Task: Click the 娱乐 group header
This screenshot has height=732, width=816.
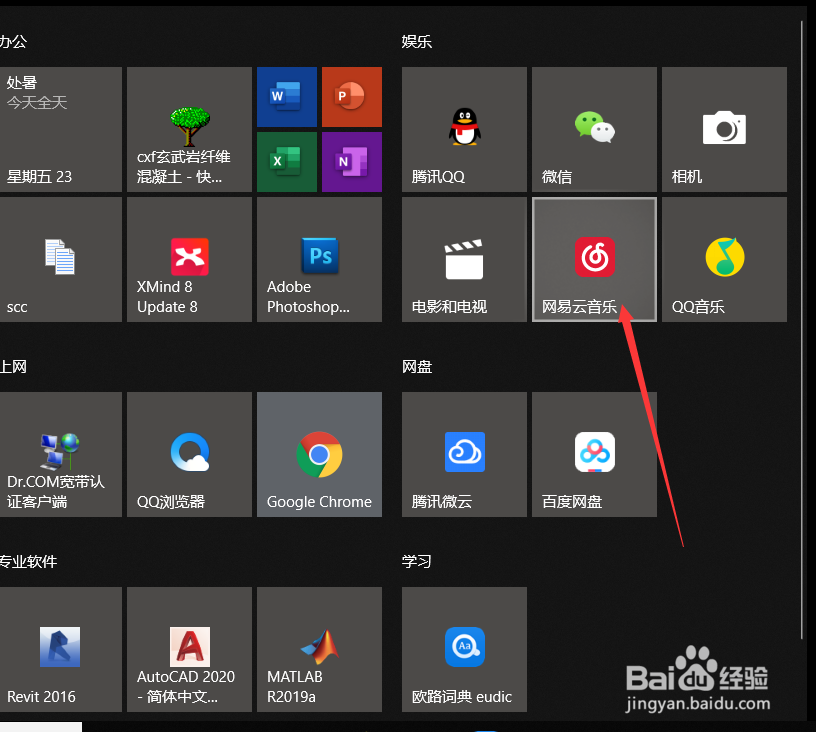Action: point(417,42)
